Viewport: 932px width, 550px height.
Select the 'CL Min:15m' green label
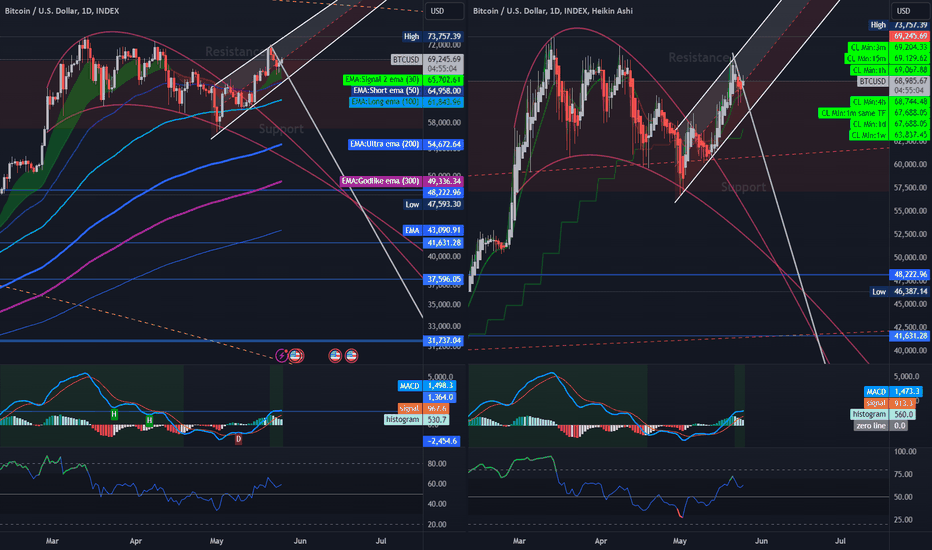pos(886,58)
